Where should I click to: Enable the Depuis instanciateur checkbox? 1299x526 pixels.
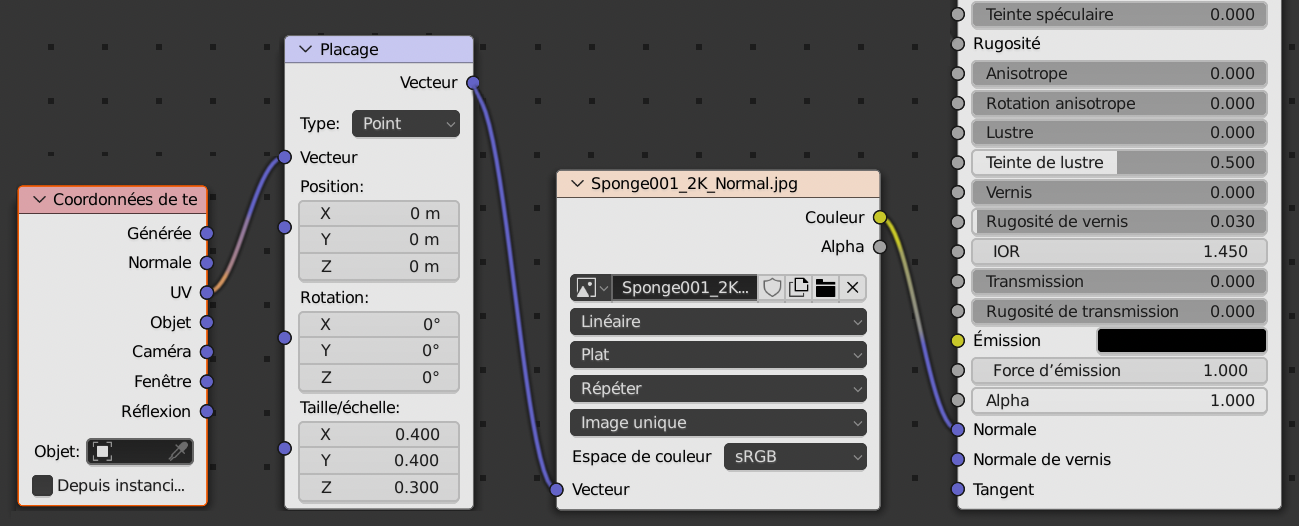click(43, 486)
